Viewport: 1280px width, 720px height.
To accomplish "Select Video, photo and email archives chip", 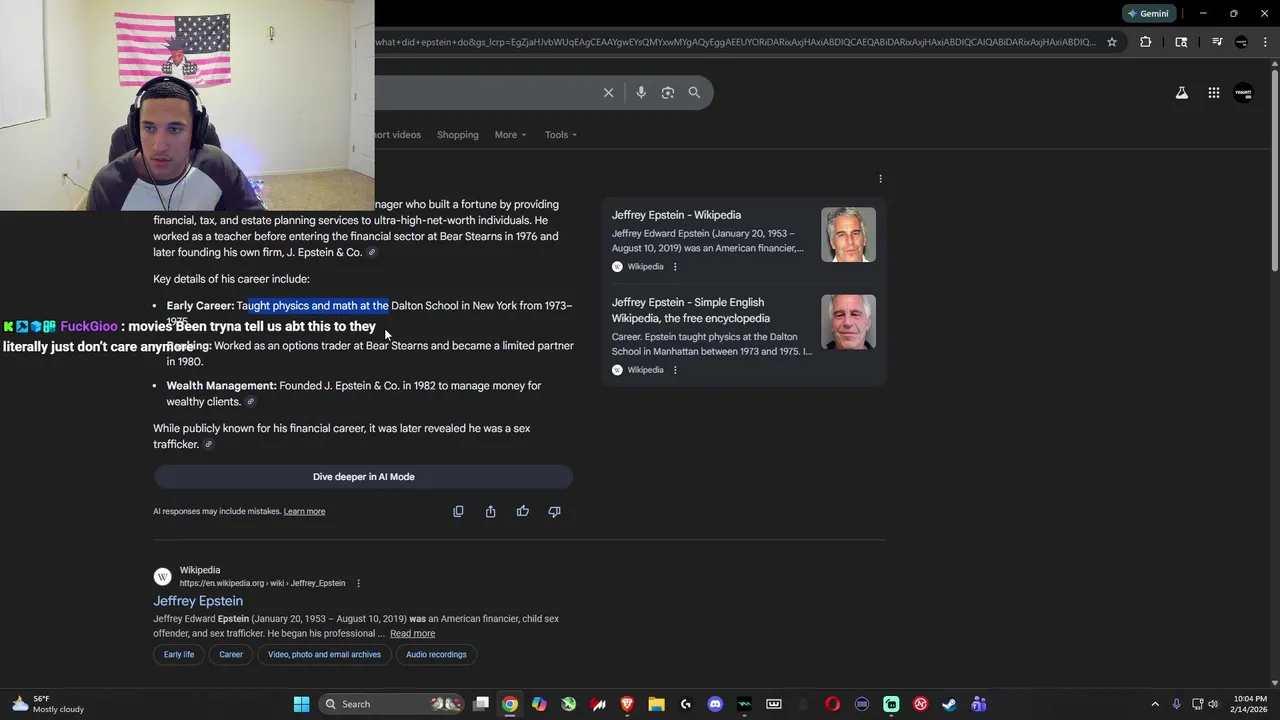I will coord(324,655).
